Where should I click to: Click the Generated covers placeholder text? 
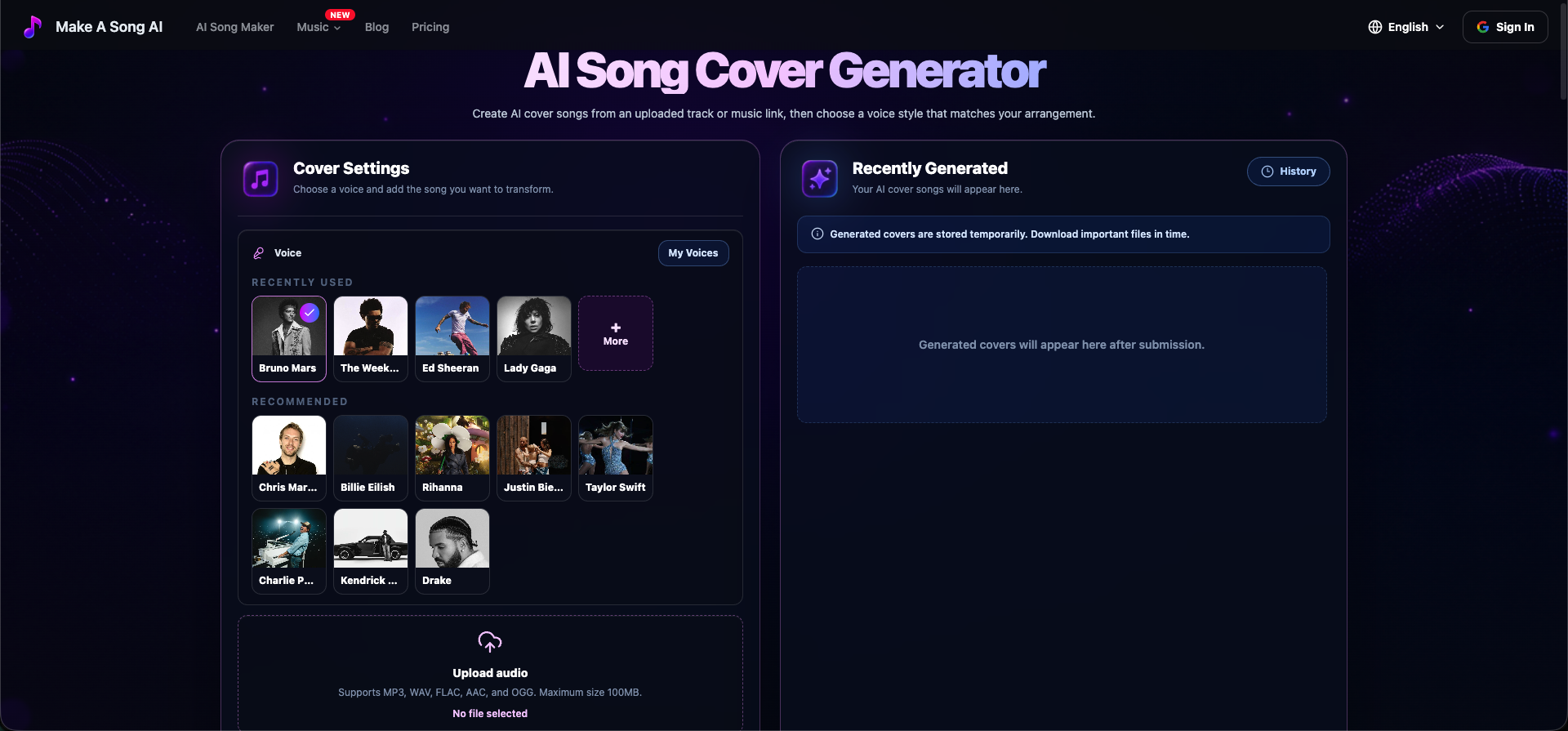tap(1061, 345)
